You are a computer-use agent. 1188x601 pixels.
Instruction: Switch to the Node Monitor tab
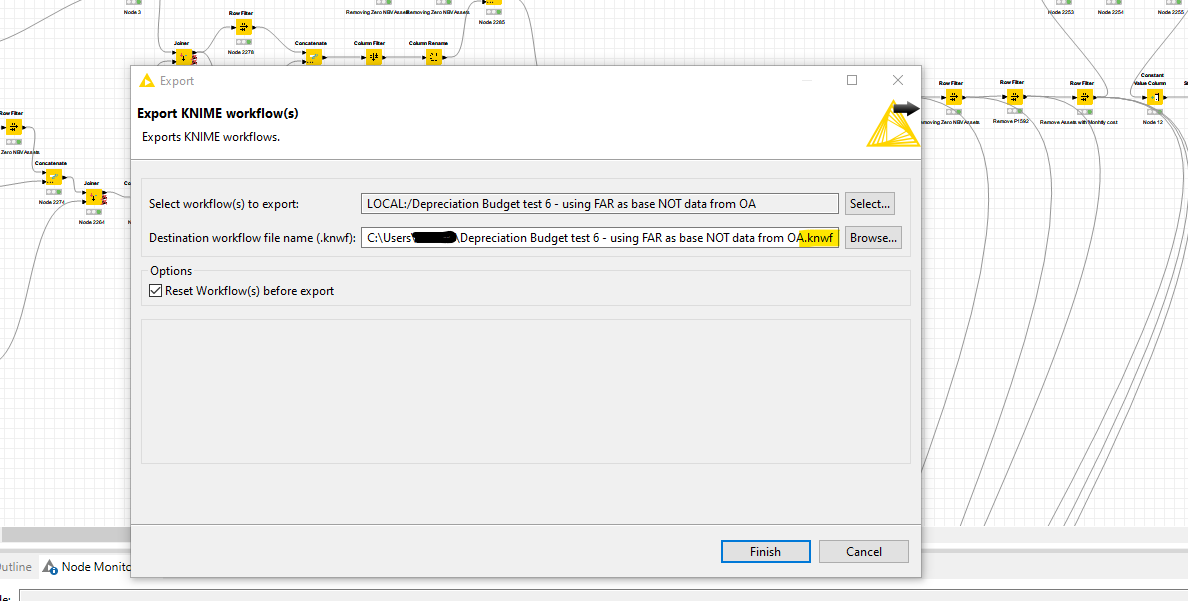pyautogui.click(x=88, y=567)
